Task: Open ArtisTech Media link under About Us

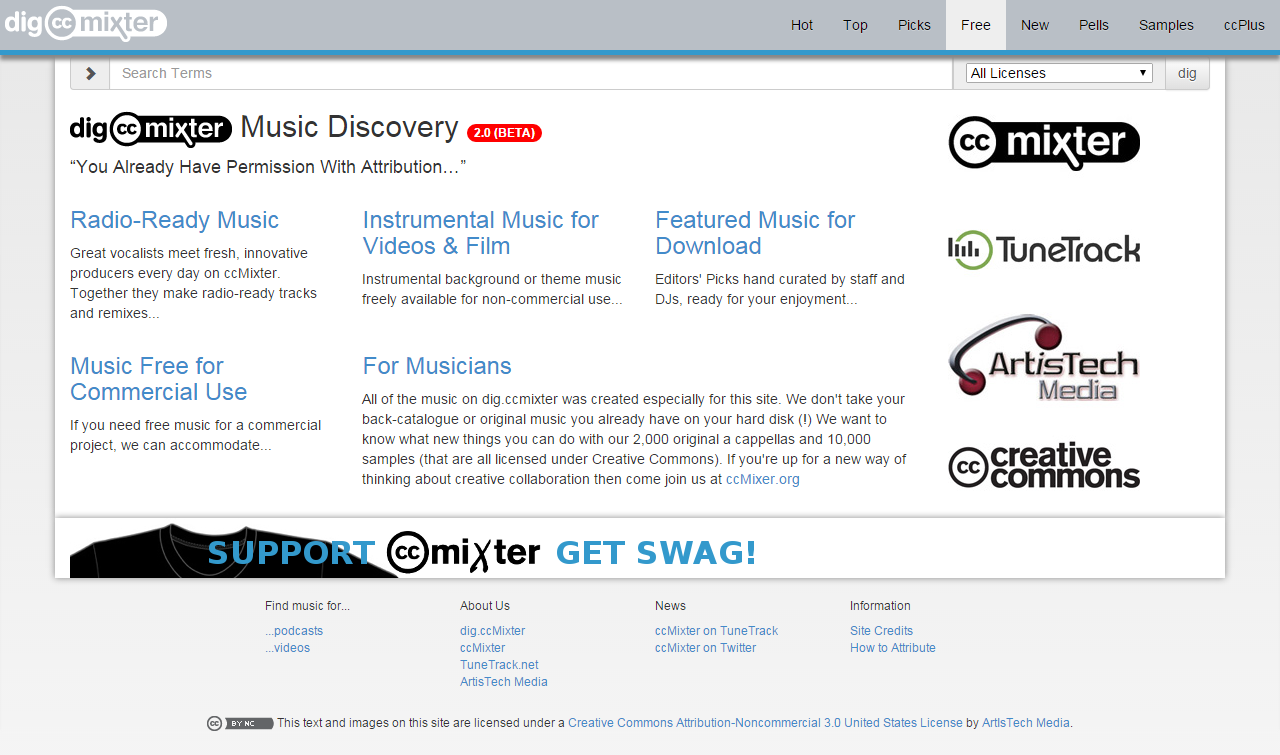Action: point(503,682)
